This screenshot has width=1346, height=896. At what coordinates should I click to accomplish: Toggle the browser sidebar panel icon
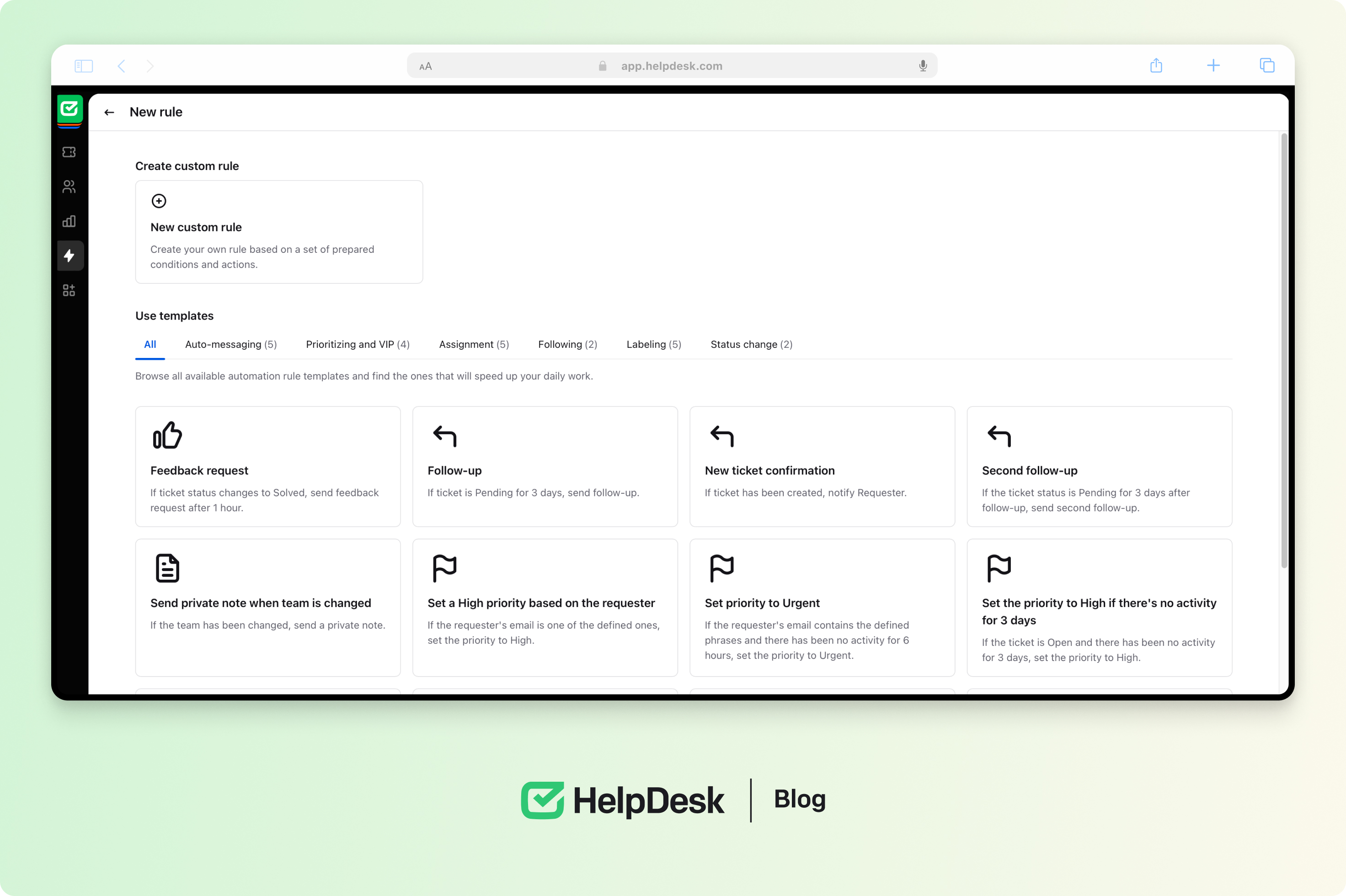tap(84, 66)
